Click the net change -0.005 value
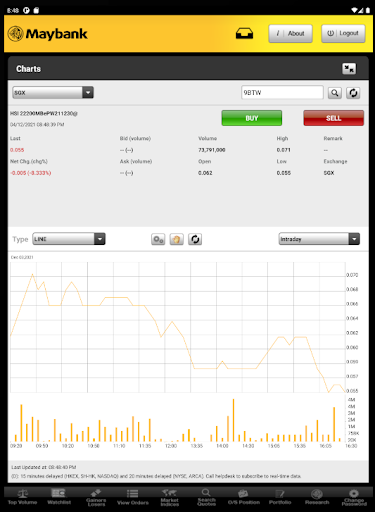This screenshot has width=375, height=512. click(x=31, y=173)
